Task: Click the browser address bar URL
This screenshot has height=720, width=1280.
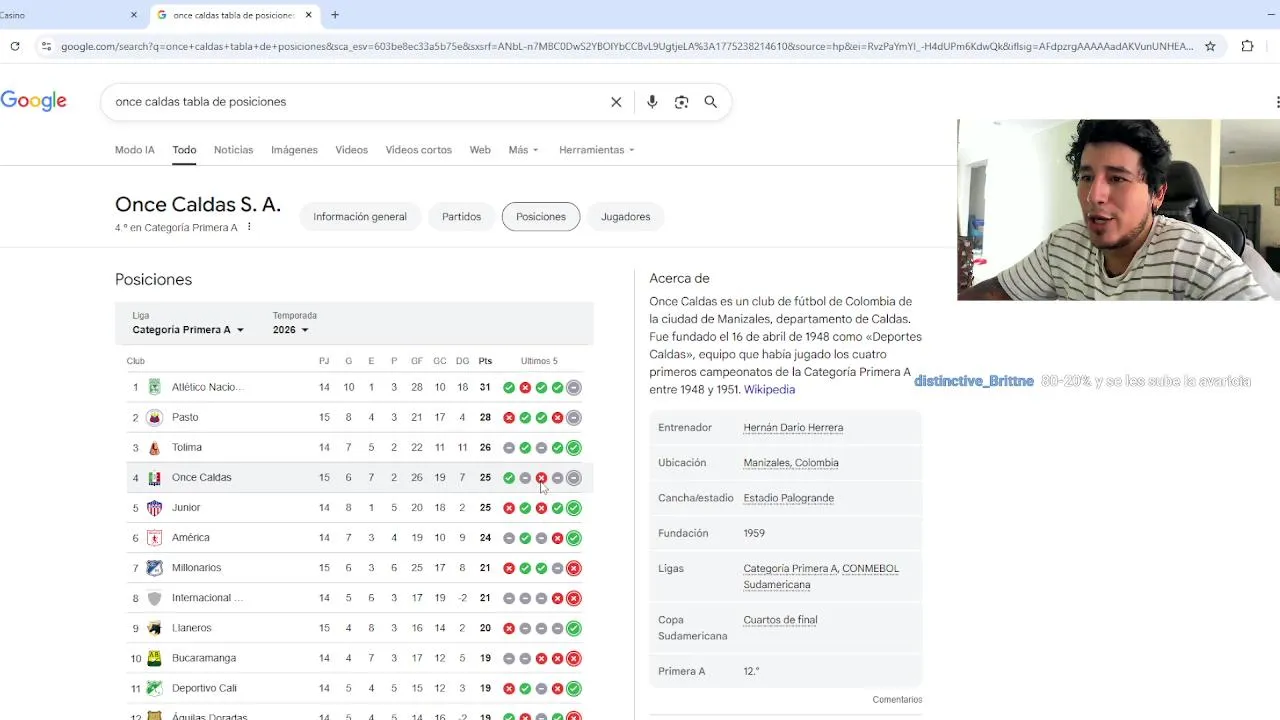Action: click(627, 46)
